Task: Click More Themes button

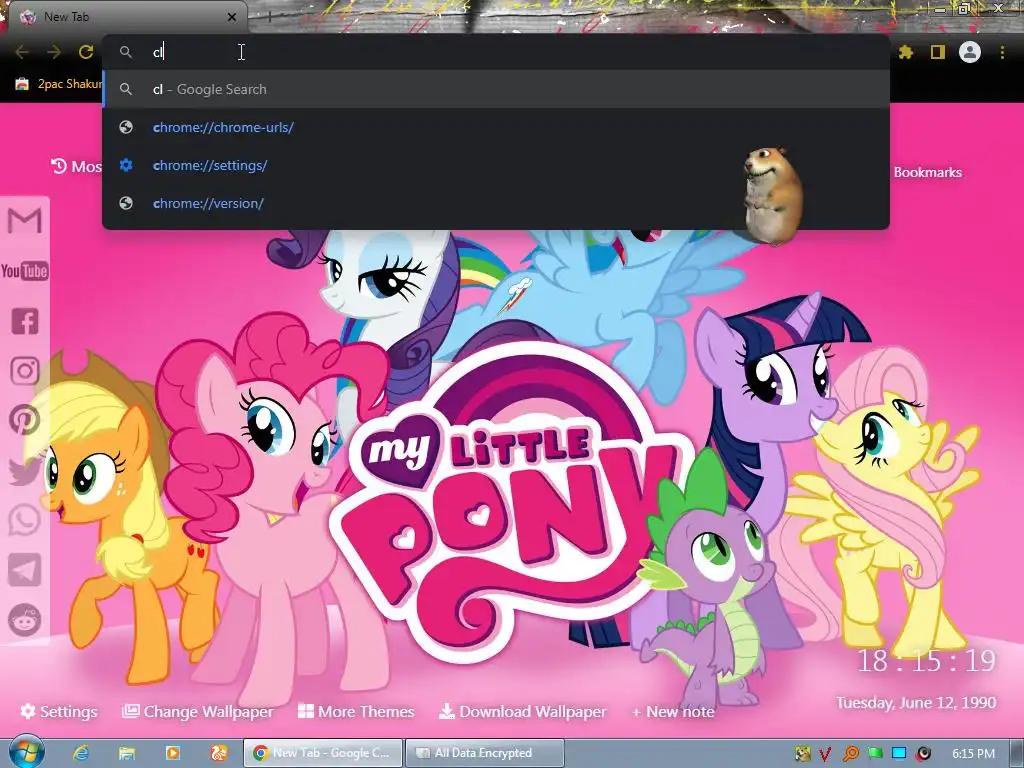Action: (356, 711)
